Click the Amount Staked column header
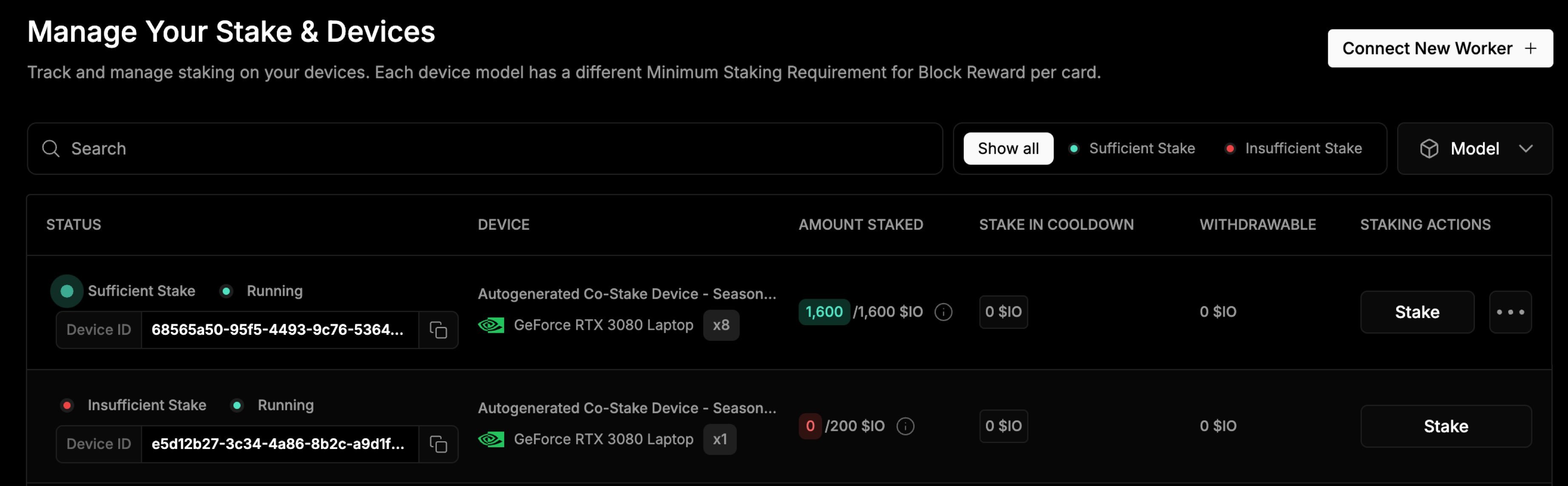Viewport: 1568px width, 486px height. pyautogui.click(x=861, y=225)
